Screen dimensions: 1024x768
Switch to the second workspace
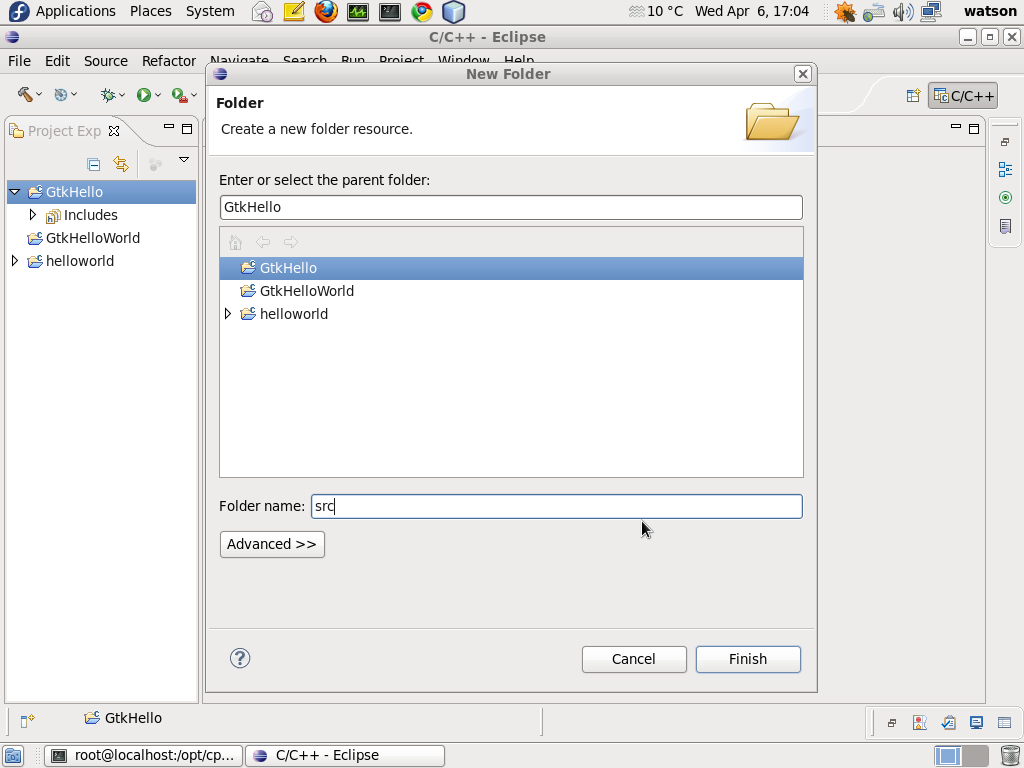point(975,756)
